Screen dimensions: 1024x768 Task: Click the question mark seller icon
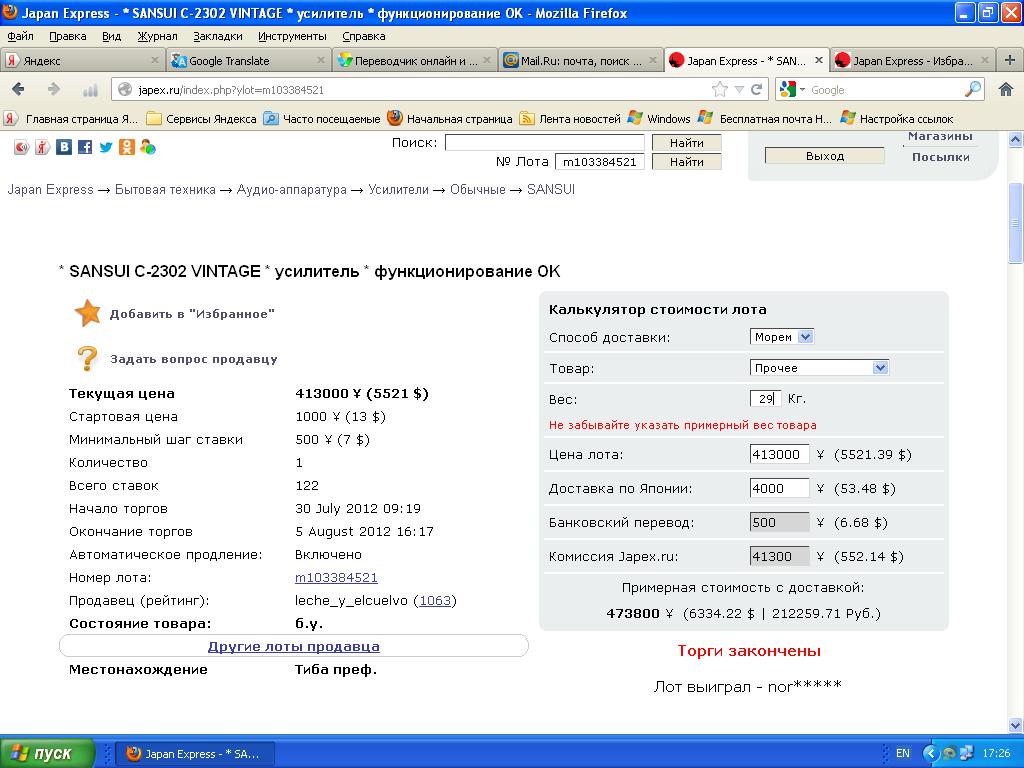[x=88, y=358]
